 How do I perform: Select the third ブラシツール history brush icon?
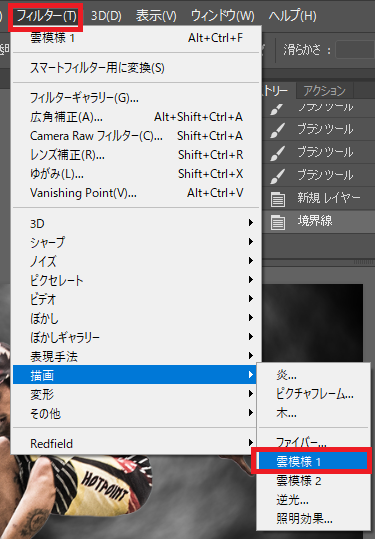coord(277,153)
